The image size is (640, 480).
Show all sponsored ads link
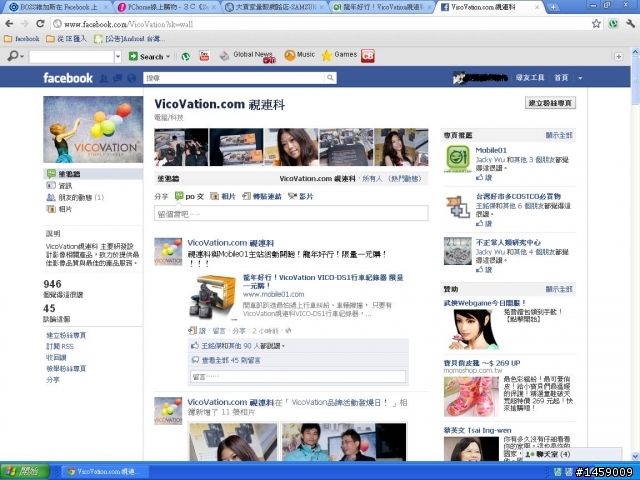tap(559, 289)
